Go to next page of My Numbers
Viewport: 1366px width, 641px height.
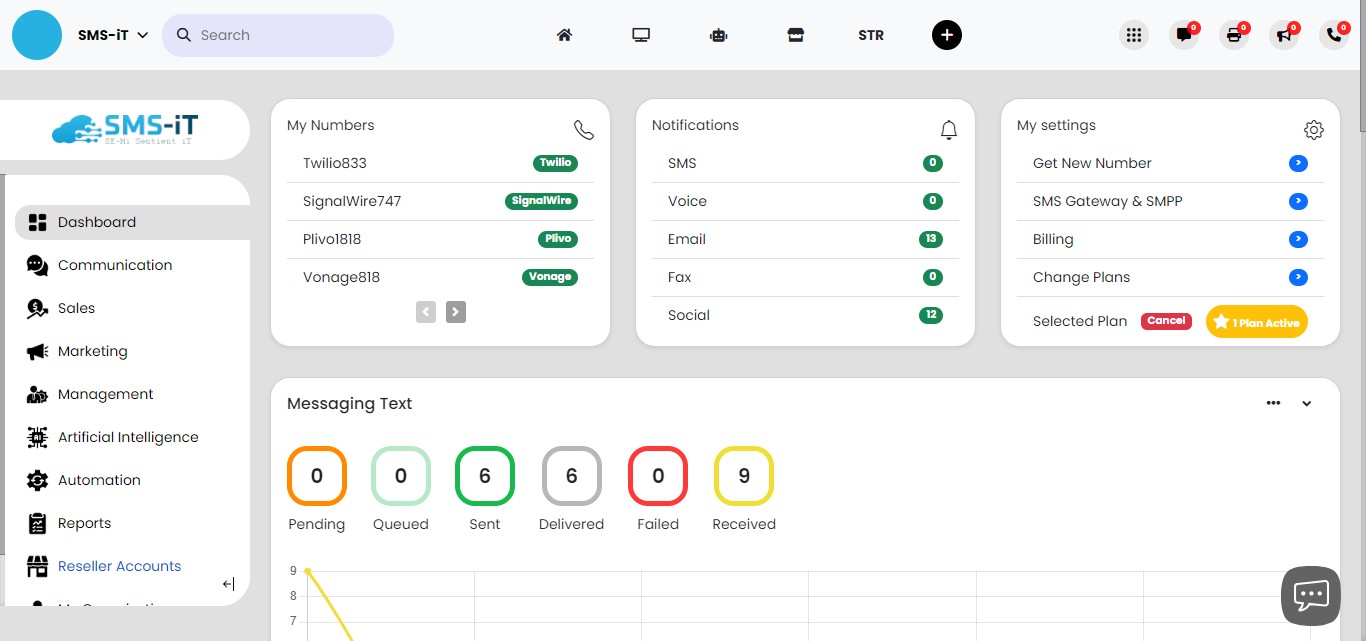[x=455, y=312]
